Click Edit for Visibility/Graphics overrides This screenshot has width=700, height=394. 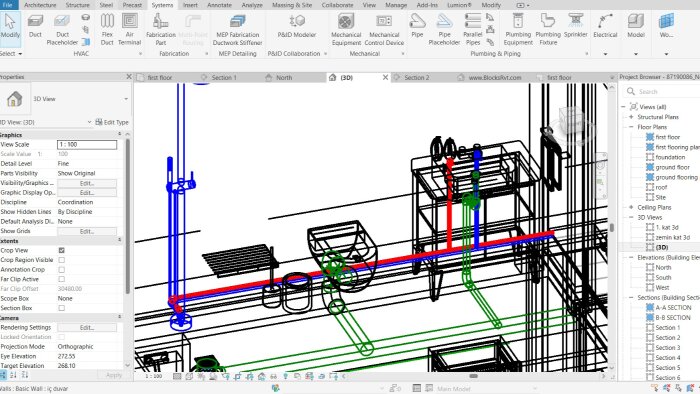pyautogui.click(x=87, y=183)
